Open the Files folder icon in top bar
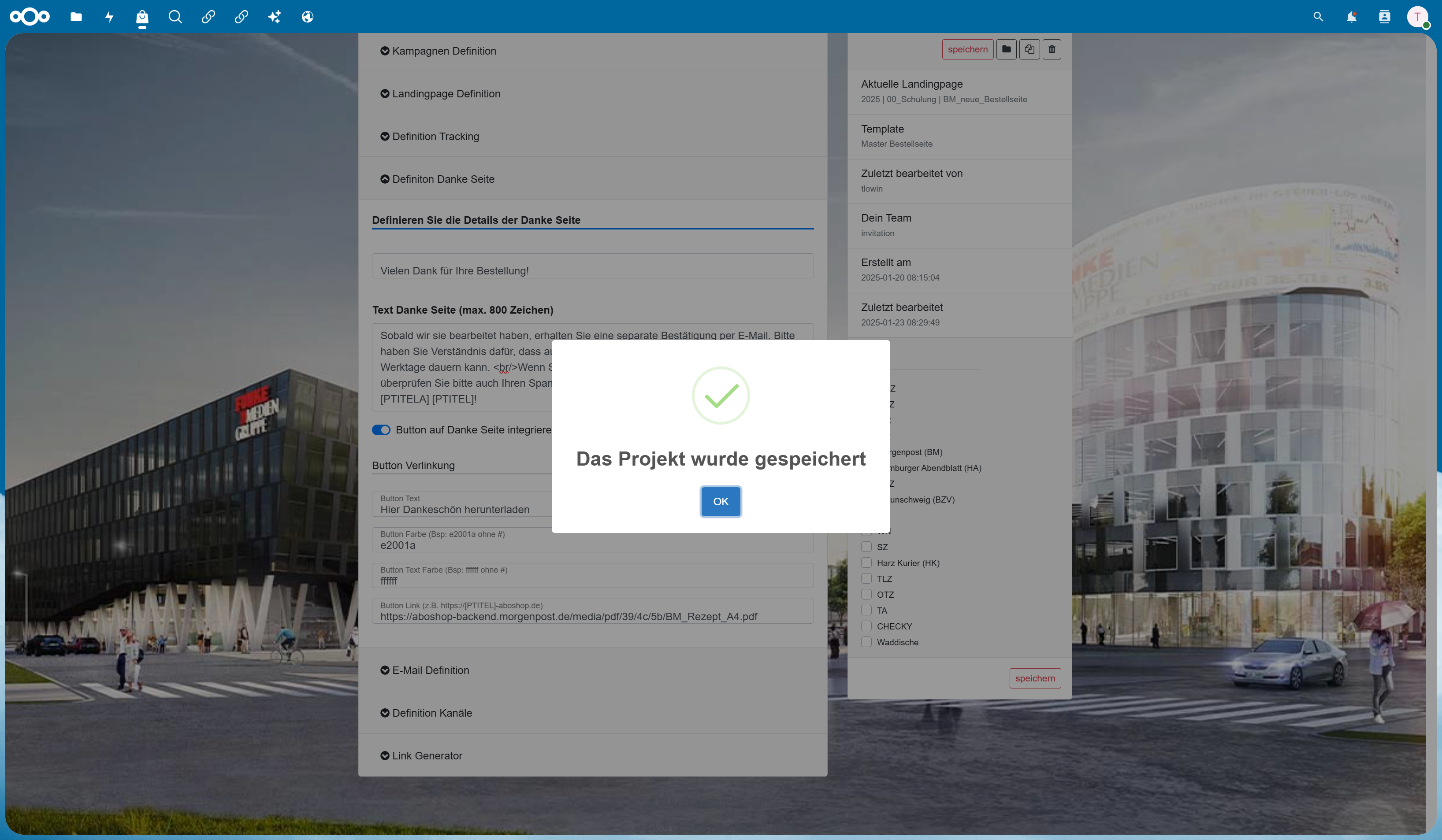1442x840 pixels. (x=76, y=17)
